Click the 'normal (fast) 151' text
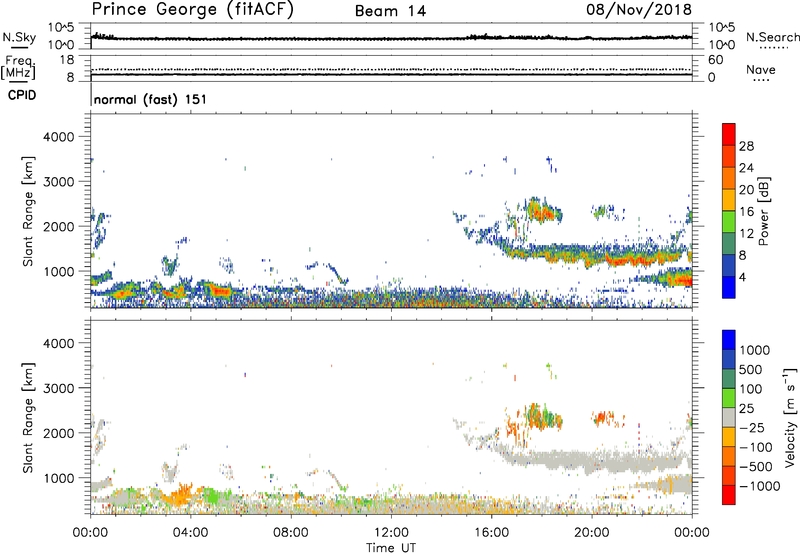Viewport: 800px width, 554px height. pos(151,99)
